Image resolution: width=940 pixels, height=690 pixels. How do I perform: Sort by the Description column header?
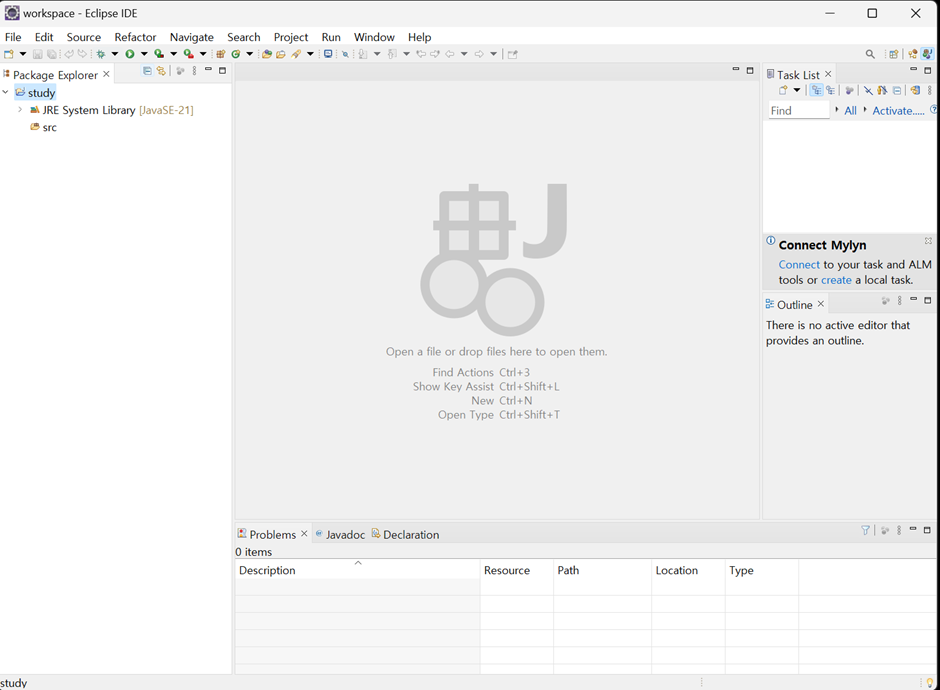click(357, 570)
